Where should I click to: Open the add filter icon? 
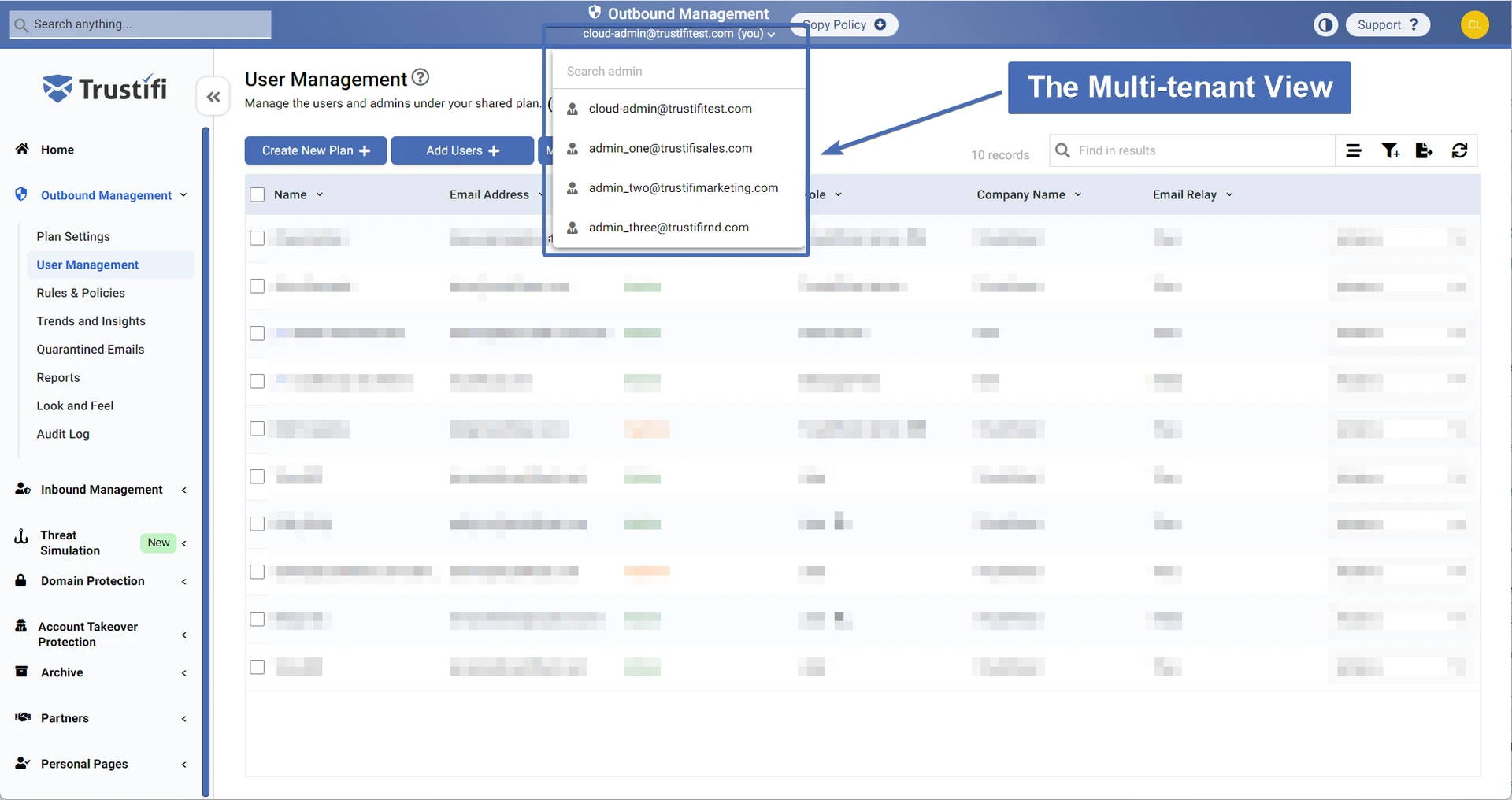point(1390,150)
